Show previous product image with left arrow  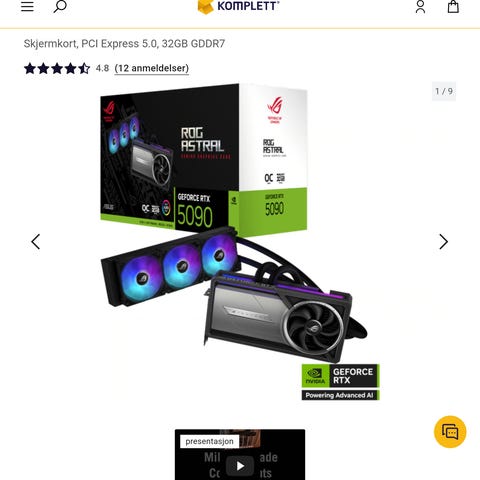[x=36, y=242]
